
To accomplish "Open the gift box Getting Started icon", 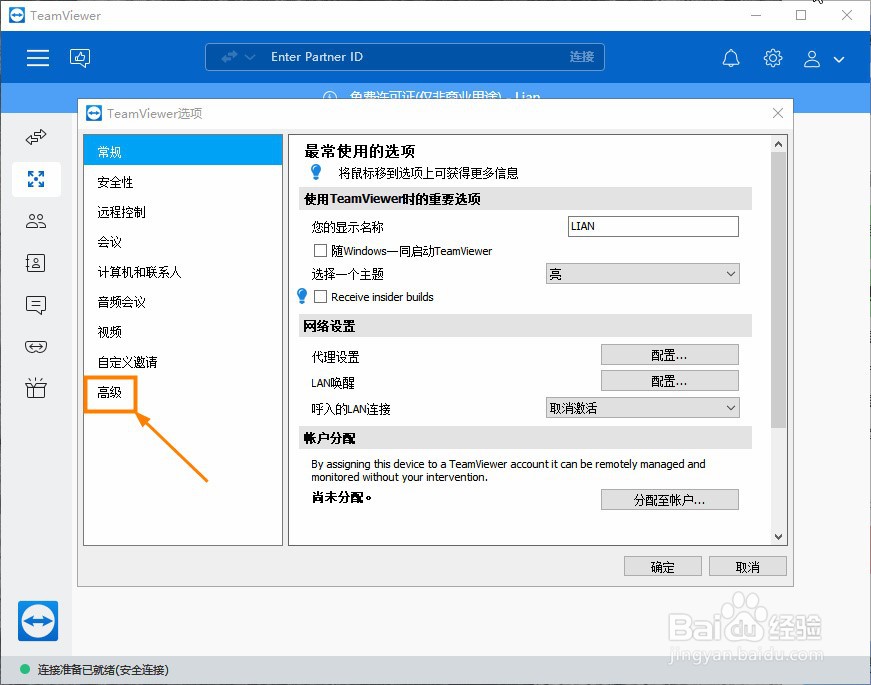I will click(36, 388).
